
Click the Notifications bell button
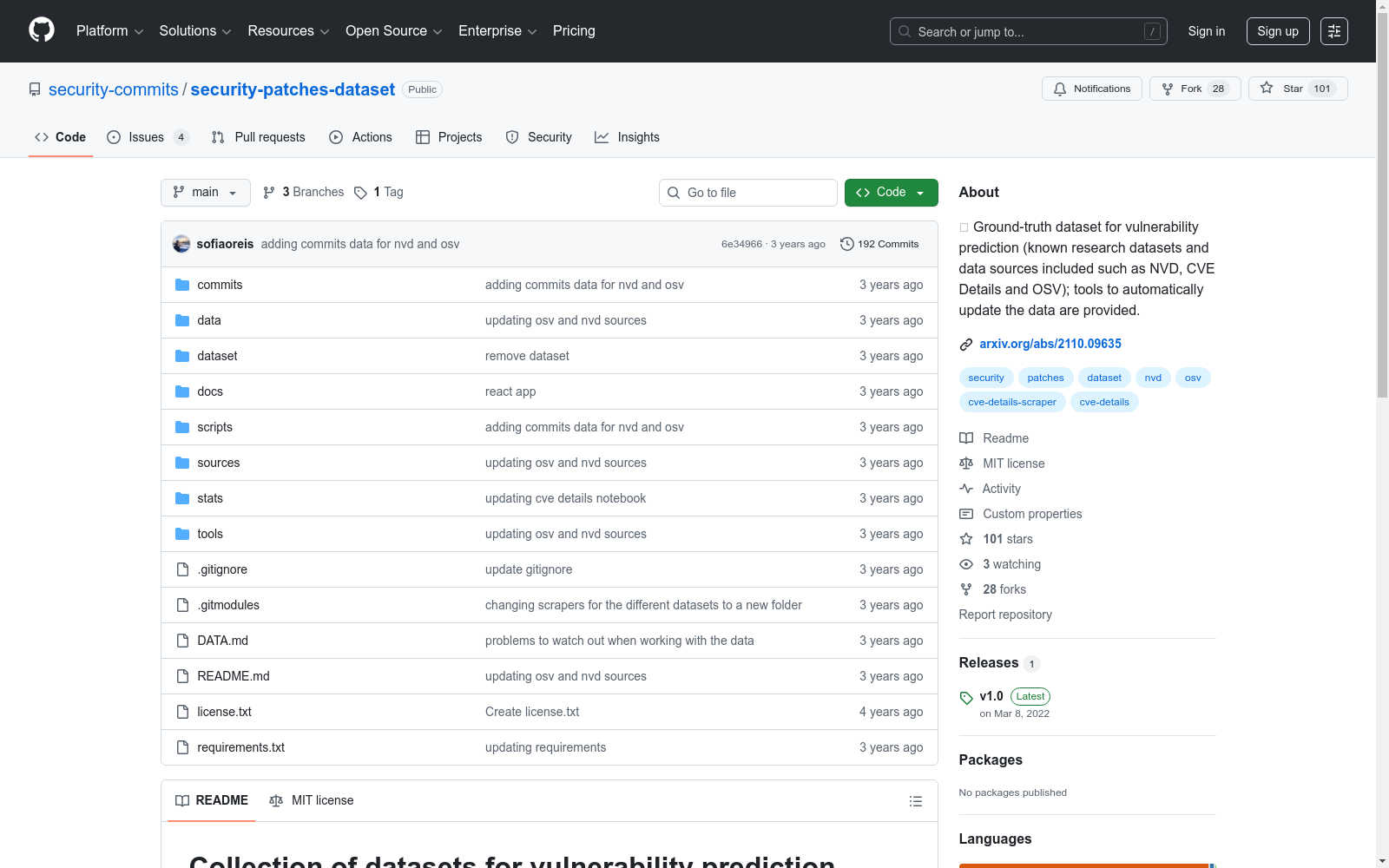pos(1092,89)
